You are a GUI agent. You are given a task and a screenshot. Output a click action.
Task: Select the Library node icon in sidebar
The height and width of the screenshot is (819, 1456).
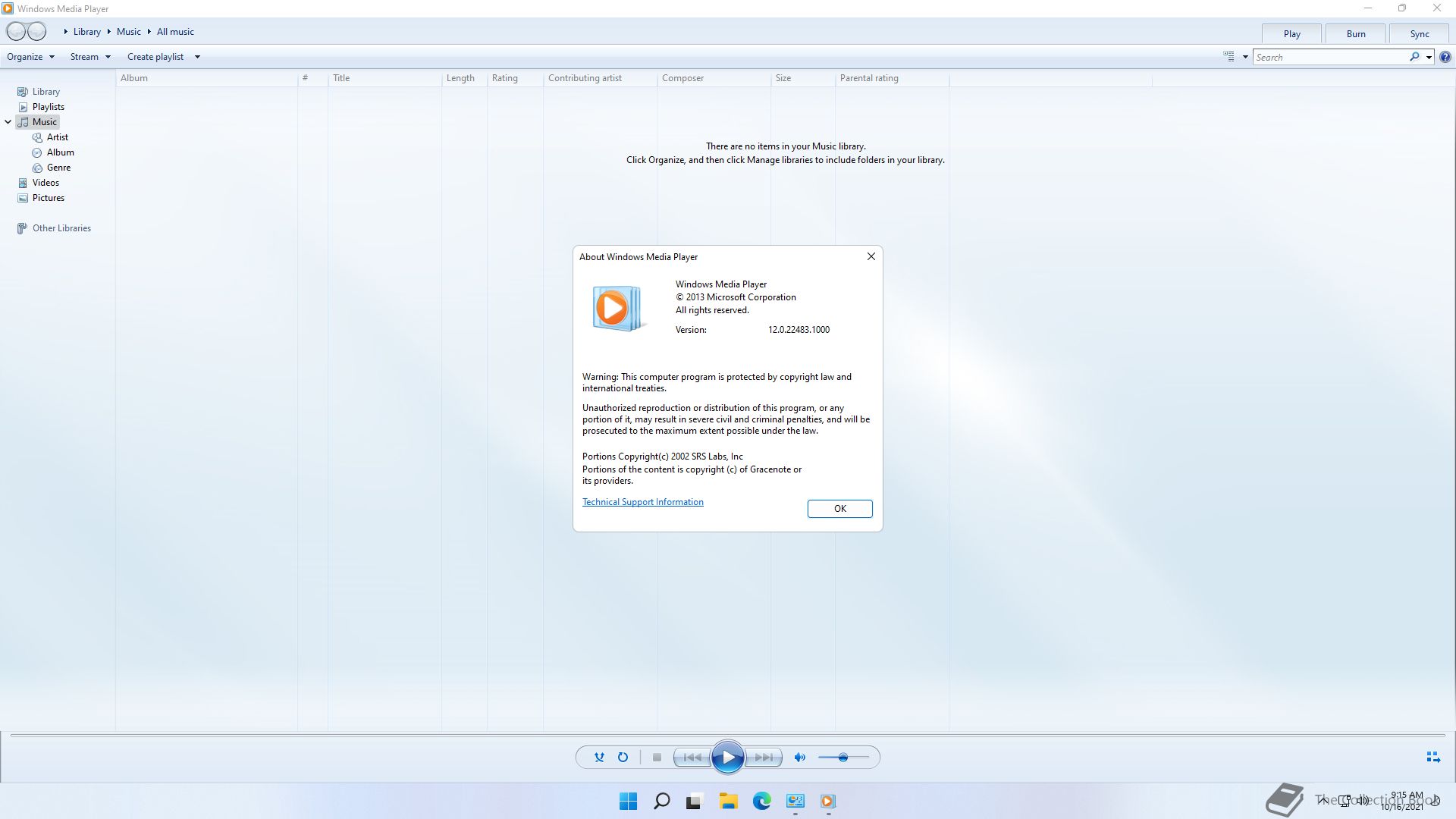pyautogui.click(x=22, y=92)
